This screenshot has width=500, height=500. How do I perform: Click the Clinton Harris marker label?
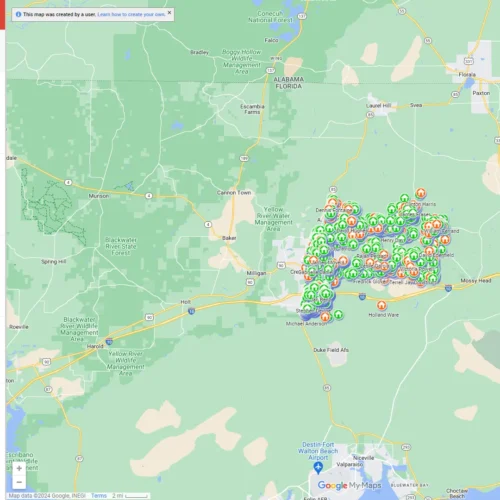422,204
